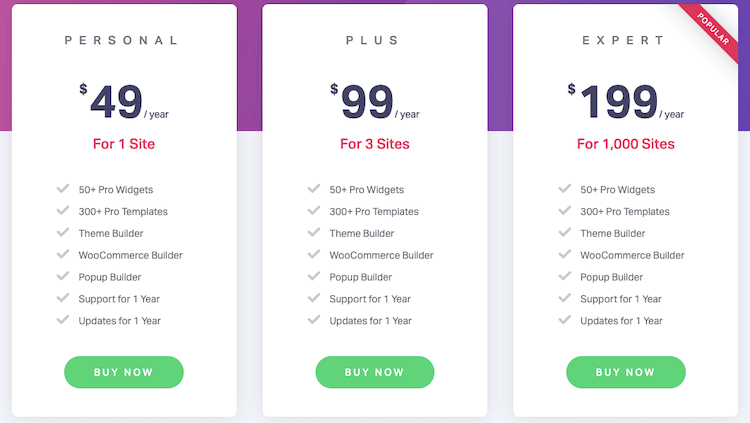Viewport: 750px width, 423px height.
Task: Click the For 3 Sites text
Action: 375,144
